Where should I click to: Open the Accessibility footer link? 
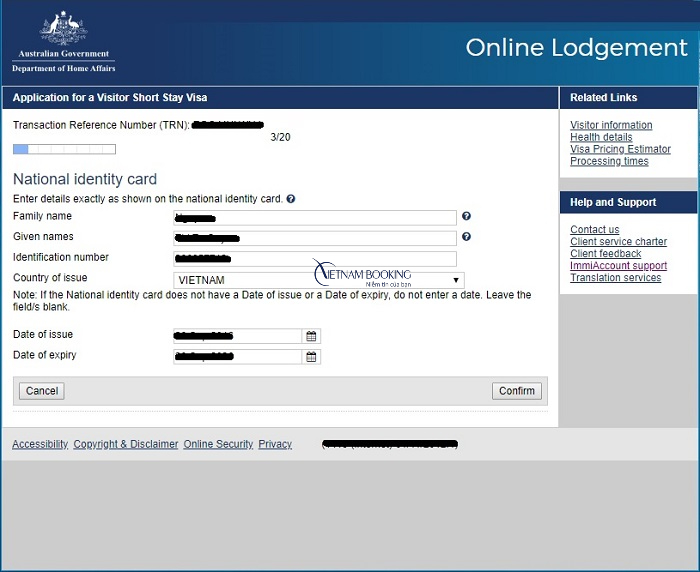click(x=40, y=444)
